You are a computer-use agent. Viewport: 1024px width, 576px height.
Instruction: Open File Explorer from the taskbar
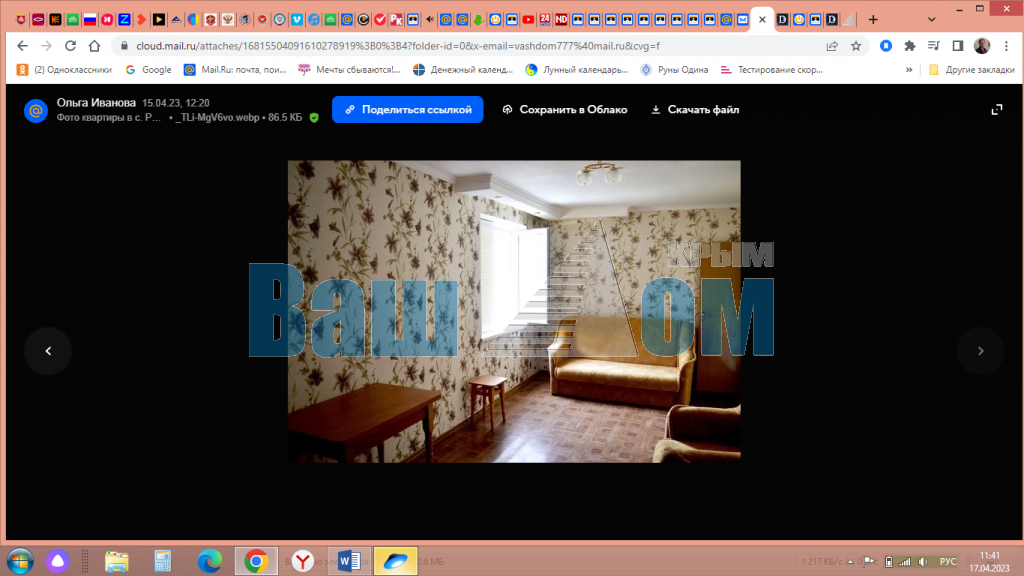click(117, 561)
